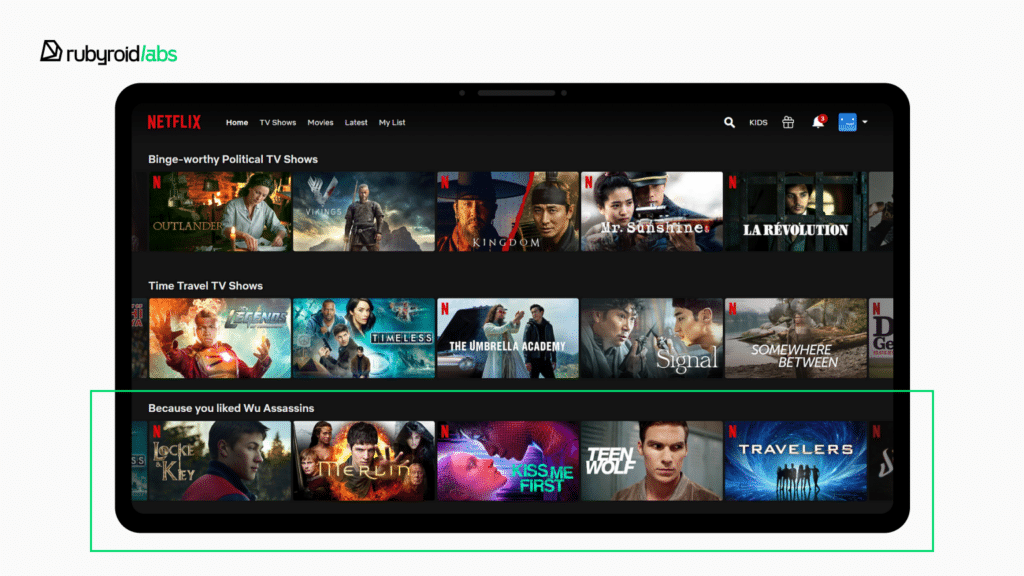
Task: Open My List page
Action: click(392, 123)
